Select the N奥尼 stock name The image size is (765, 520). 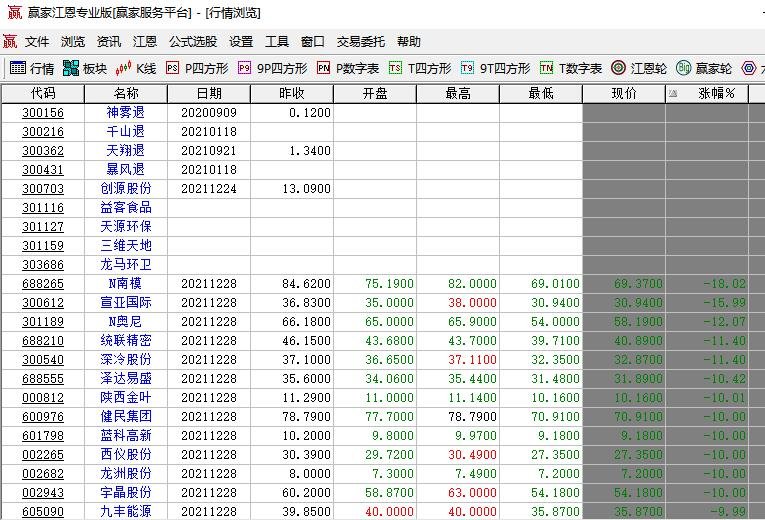(125, 321)
